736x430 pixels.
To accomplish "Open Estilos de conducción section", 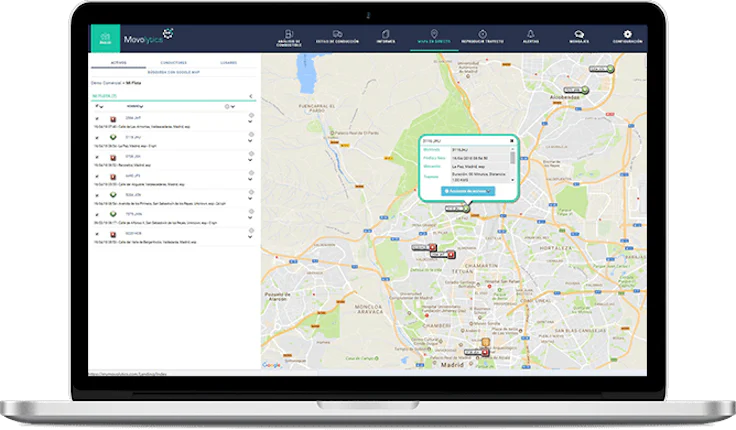I will point(337,37).
